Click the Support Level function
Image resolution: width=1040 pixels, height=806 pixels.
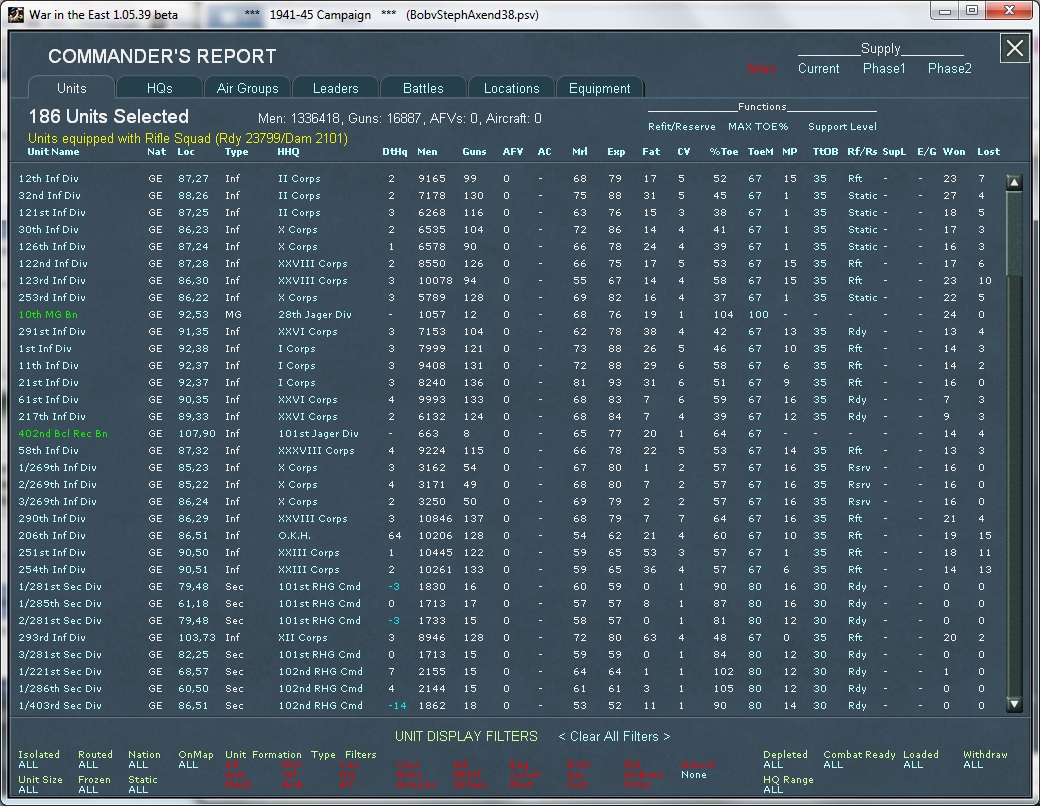[x=842, y=127]
